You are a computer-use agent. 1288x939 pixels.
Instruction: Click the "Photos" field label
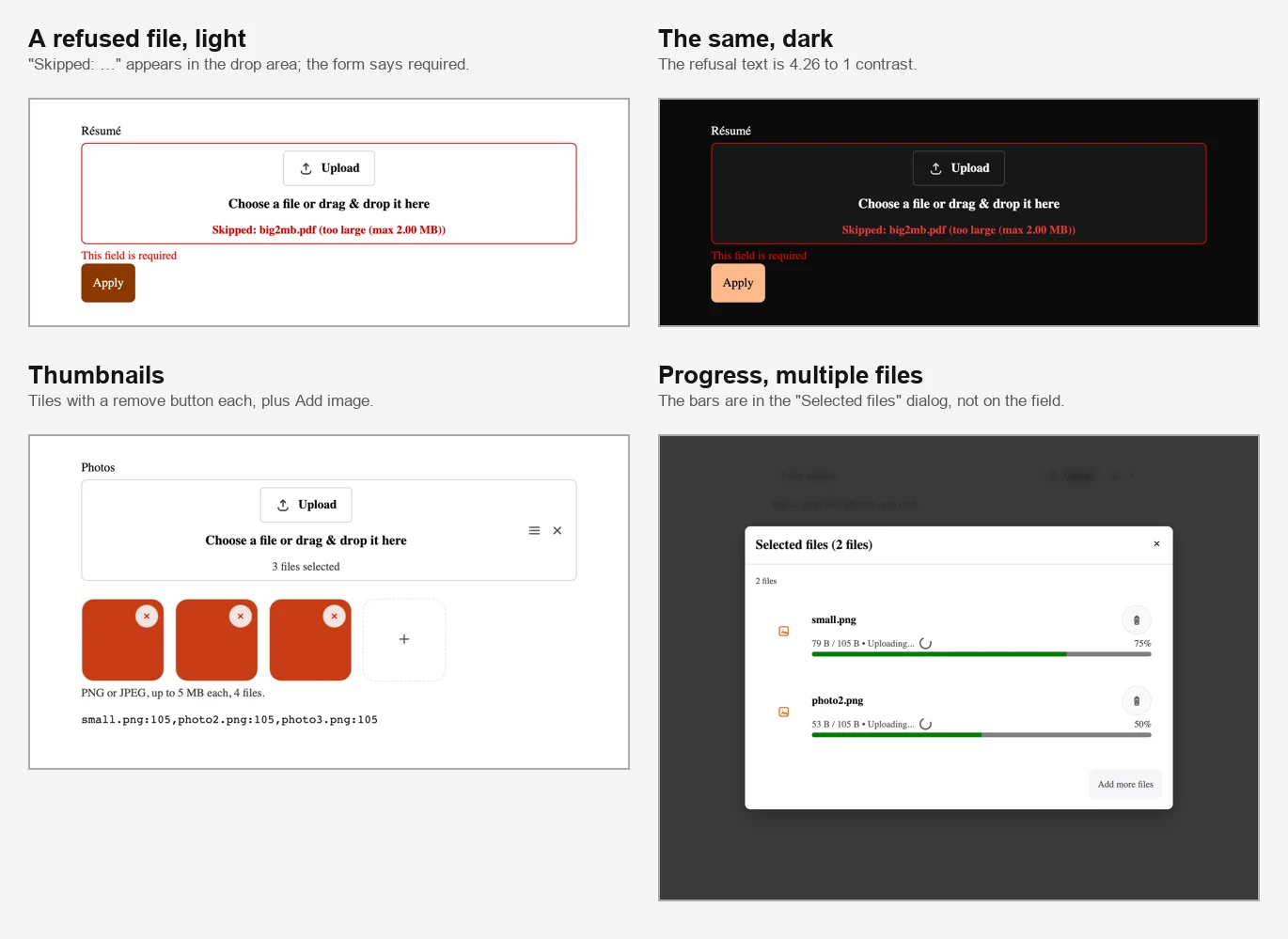coord(98,467)
